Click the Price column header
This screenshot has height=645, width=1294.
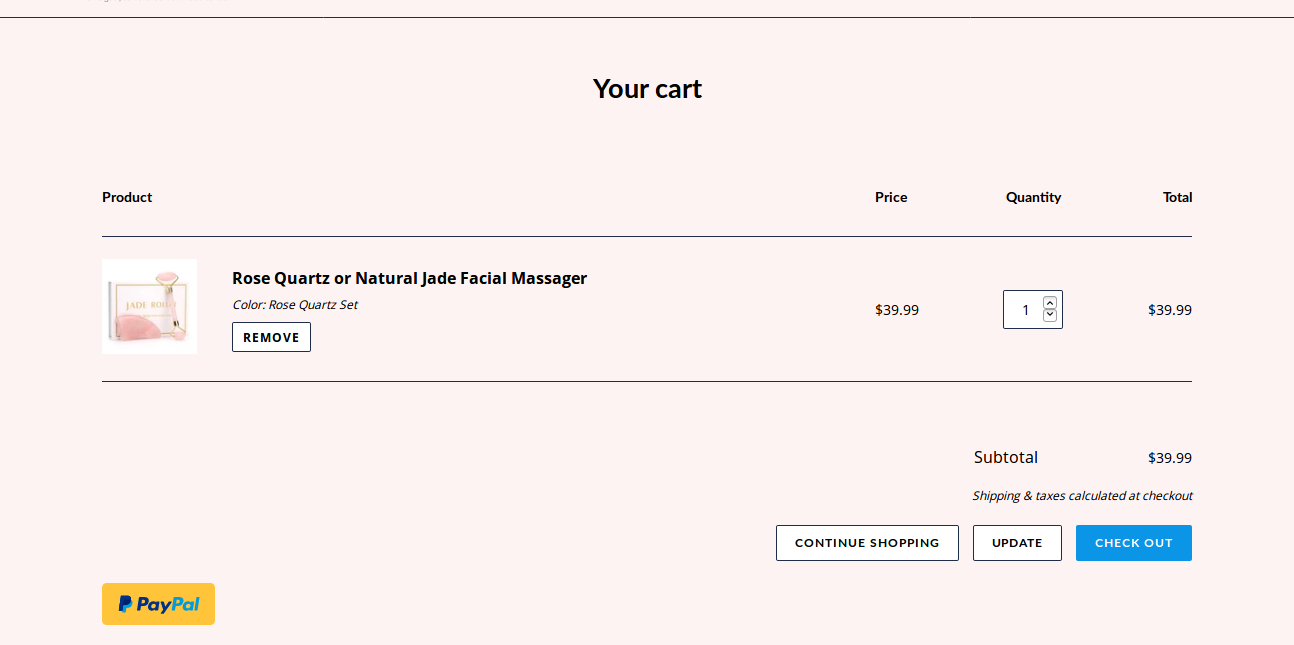click(891, 197)
